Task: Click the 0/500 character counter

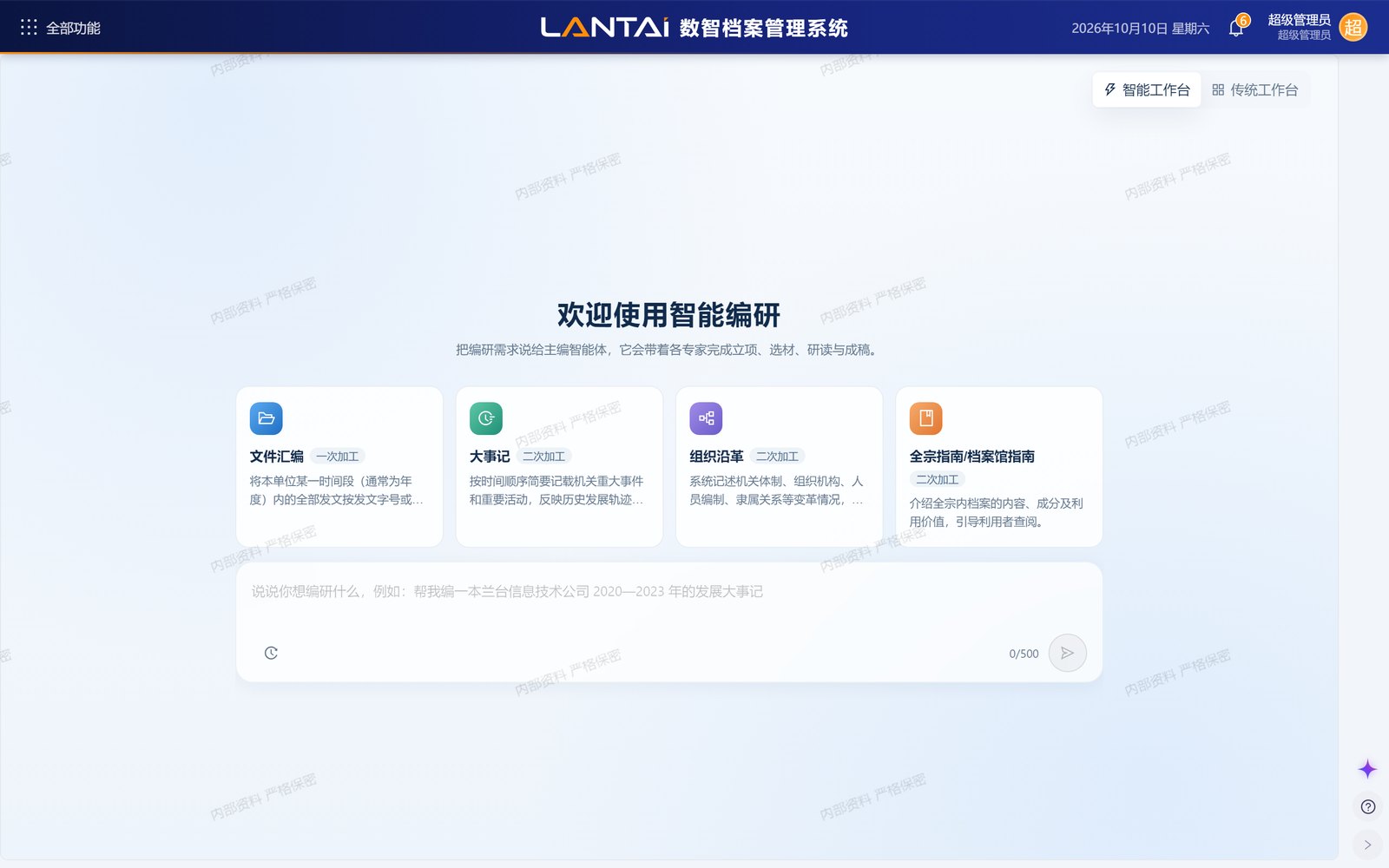Action: 1024,654
